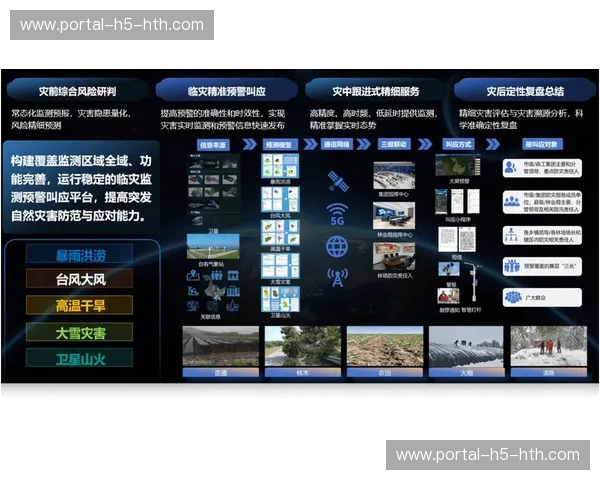Click the org-chart icon on 各乡镇领导 card

coord(511,235)
